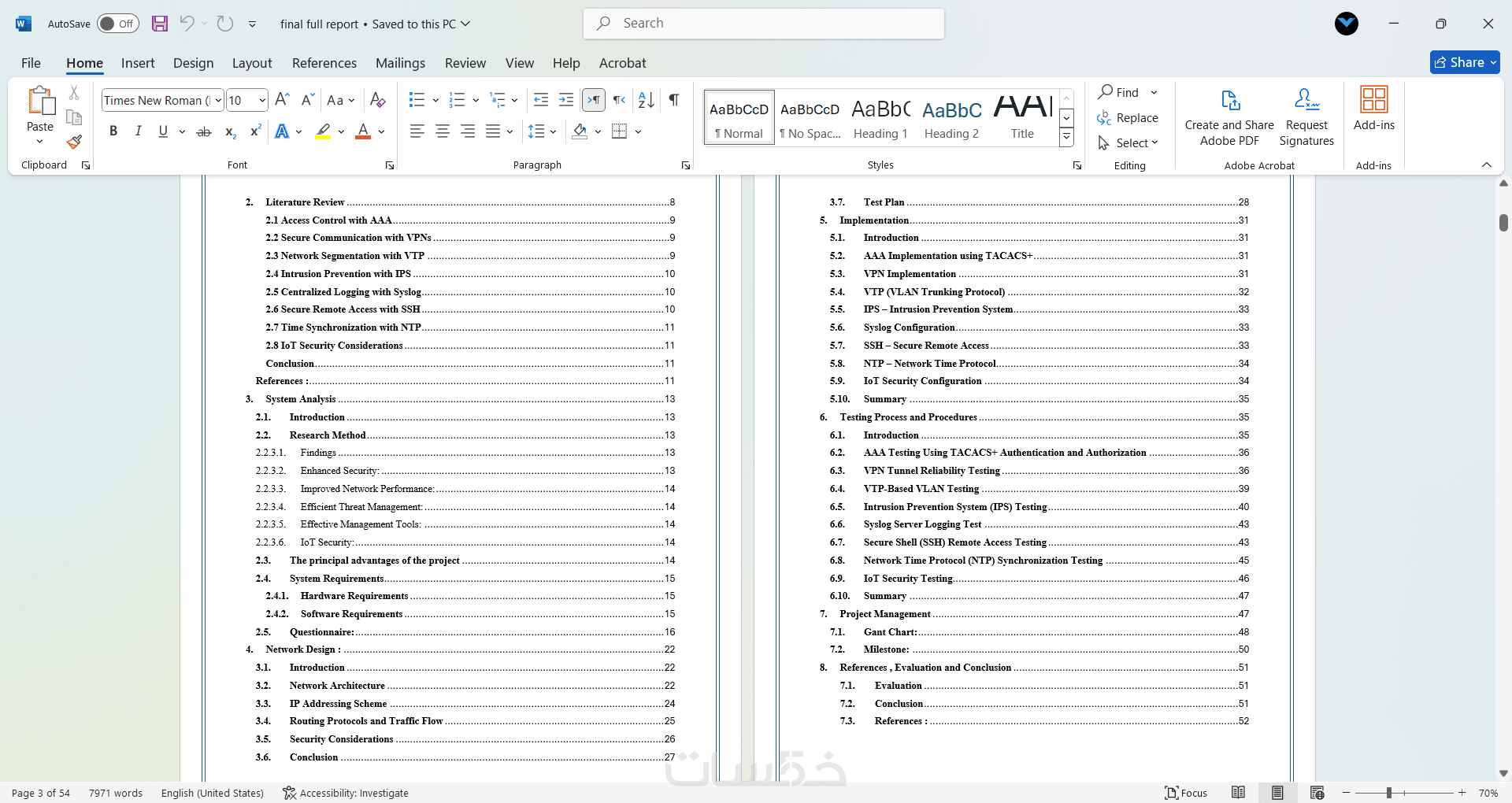Select the Format Painter brush
Viewport: 1512px width, 803px height.
[74, 142]
